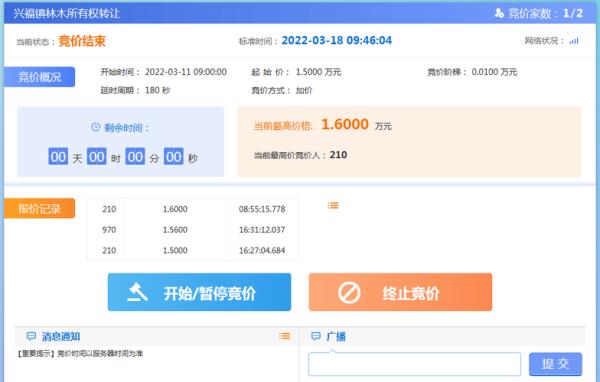Open the bid record list icon
Screen dimensions: 600x382
pos(333,206)
